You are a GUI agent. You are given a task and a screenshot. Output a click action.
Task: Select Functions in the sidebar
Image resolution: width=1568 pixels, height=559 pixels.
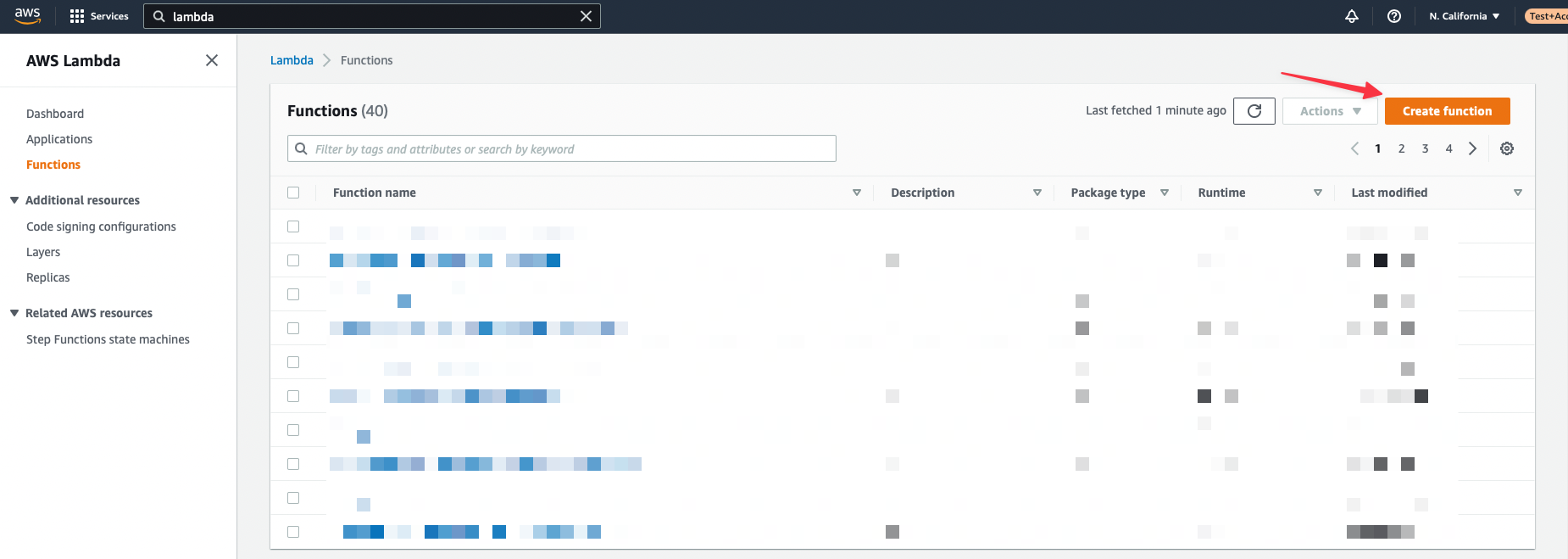(53, 165)
